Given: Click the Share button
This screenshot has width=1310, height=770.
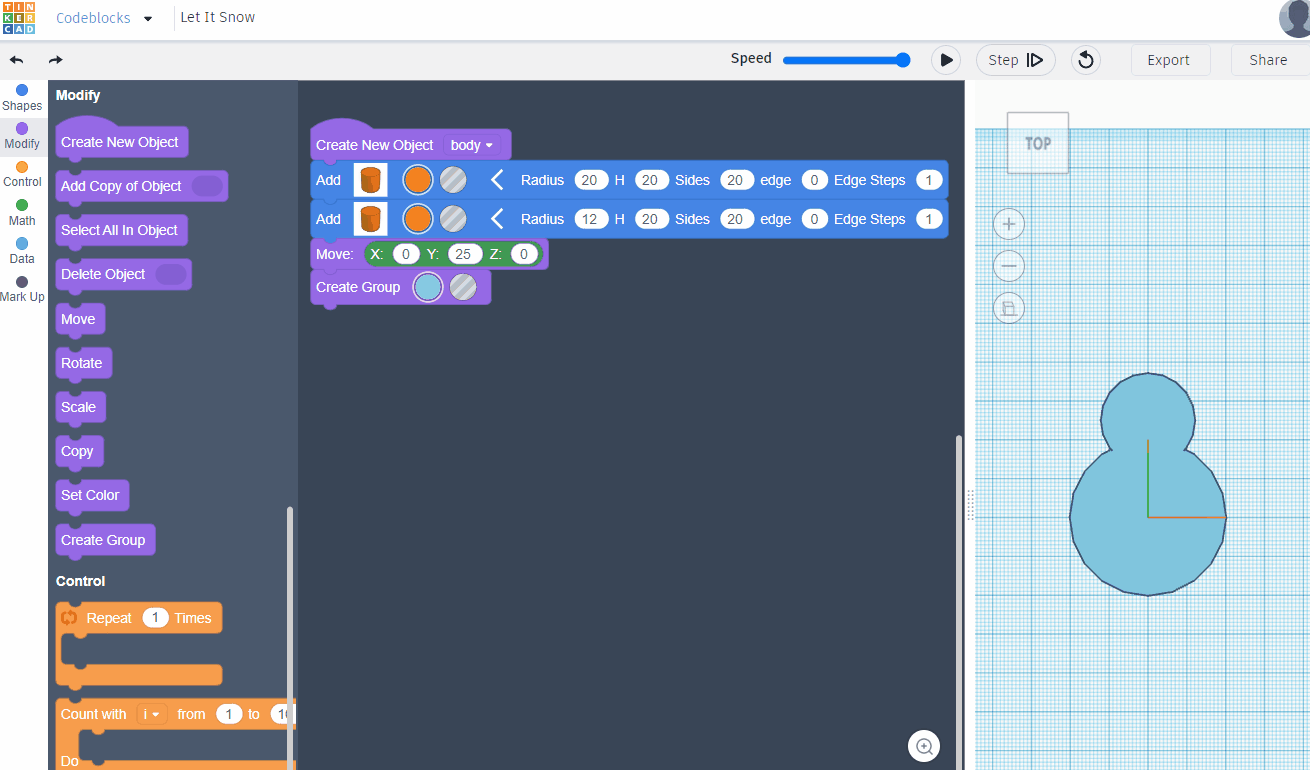Looking at the screenshot, I should point(1269,60).
